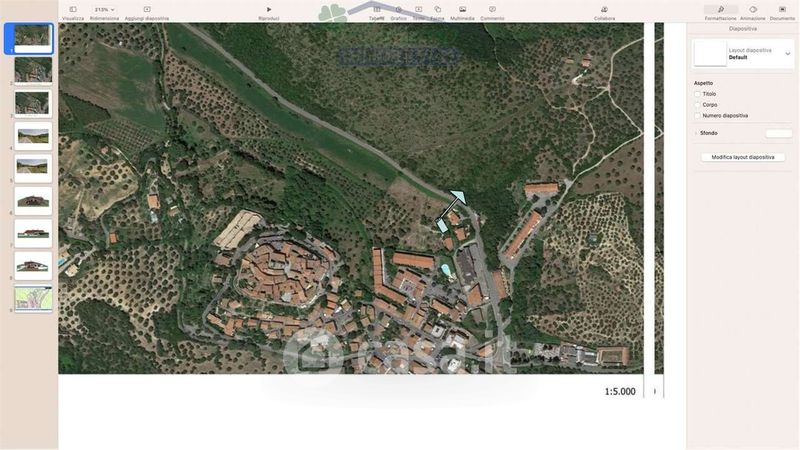
Task: Select the last slide thumbnail in navigator
Action: tap(33, 298)
